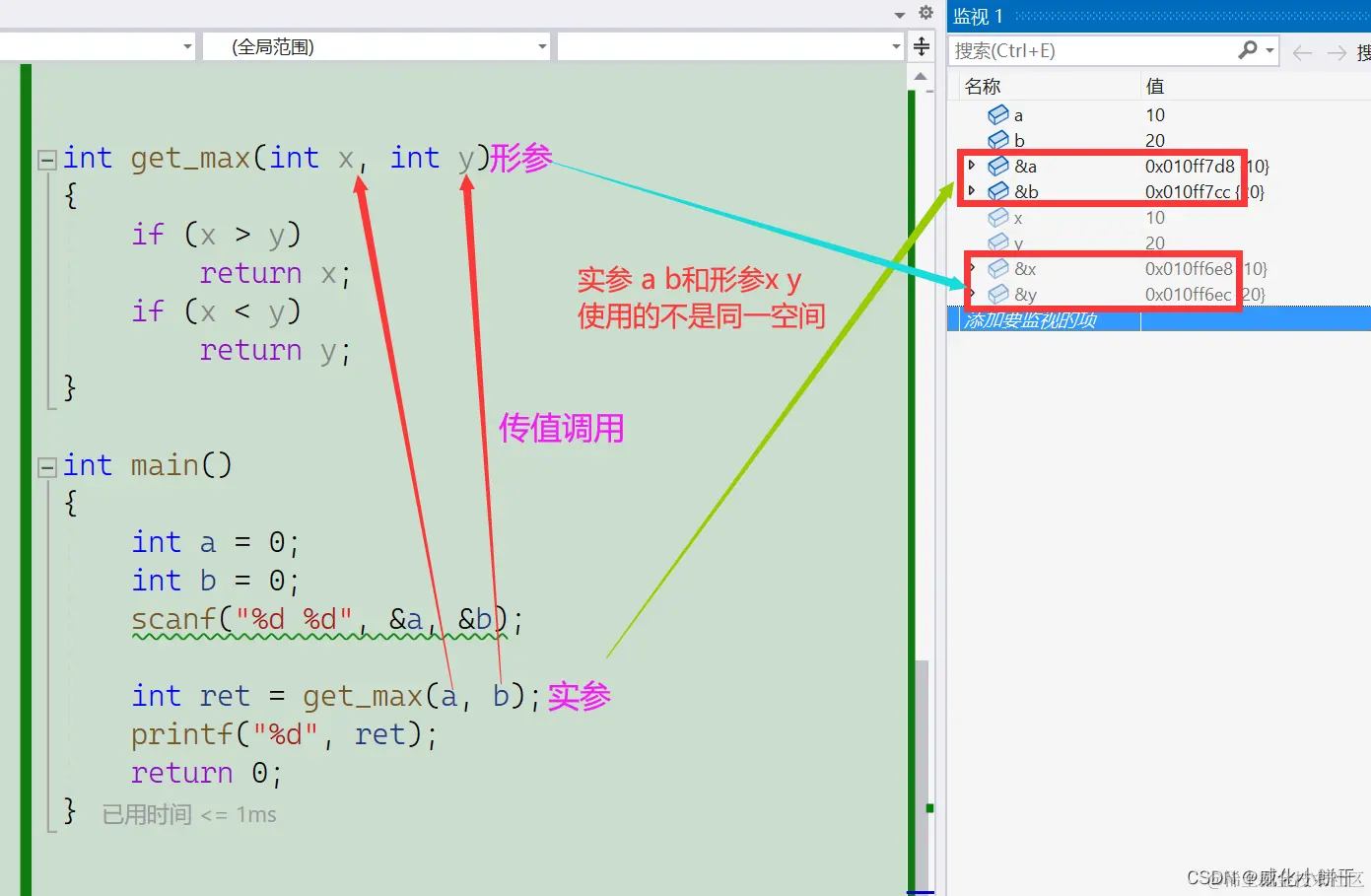Select the &b name cell
The height and width of the screenshot is (896, 1371).
click(x=1026, y=191)
